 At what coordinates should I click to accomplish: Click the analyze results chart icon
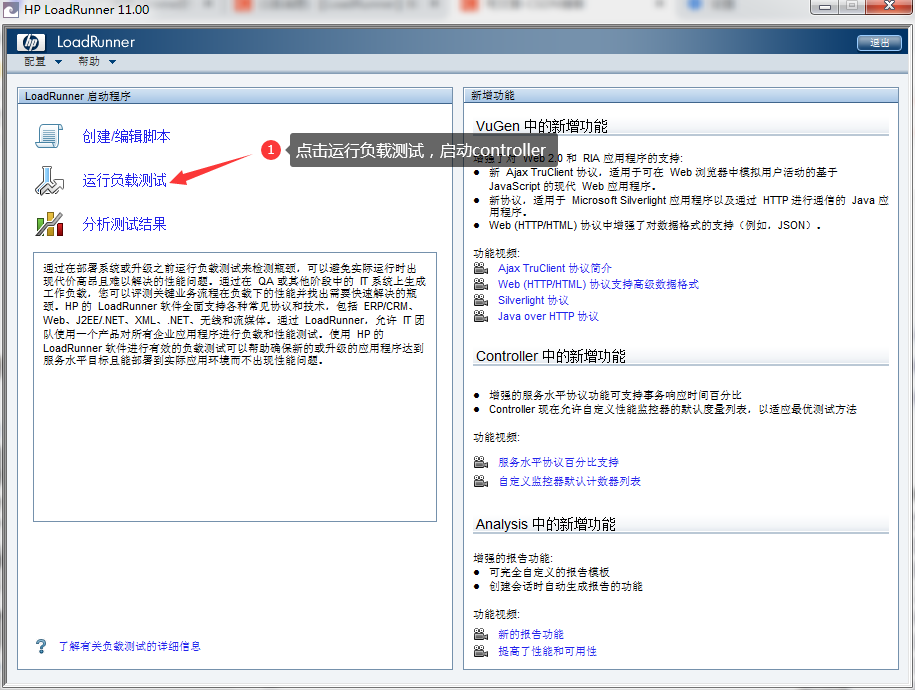click(50, 224)
